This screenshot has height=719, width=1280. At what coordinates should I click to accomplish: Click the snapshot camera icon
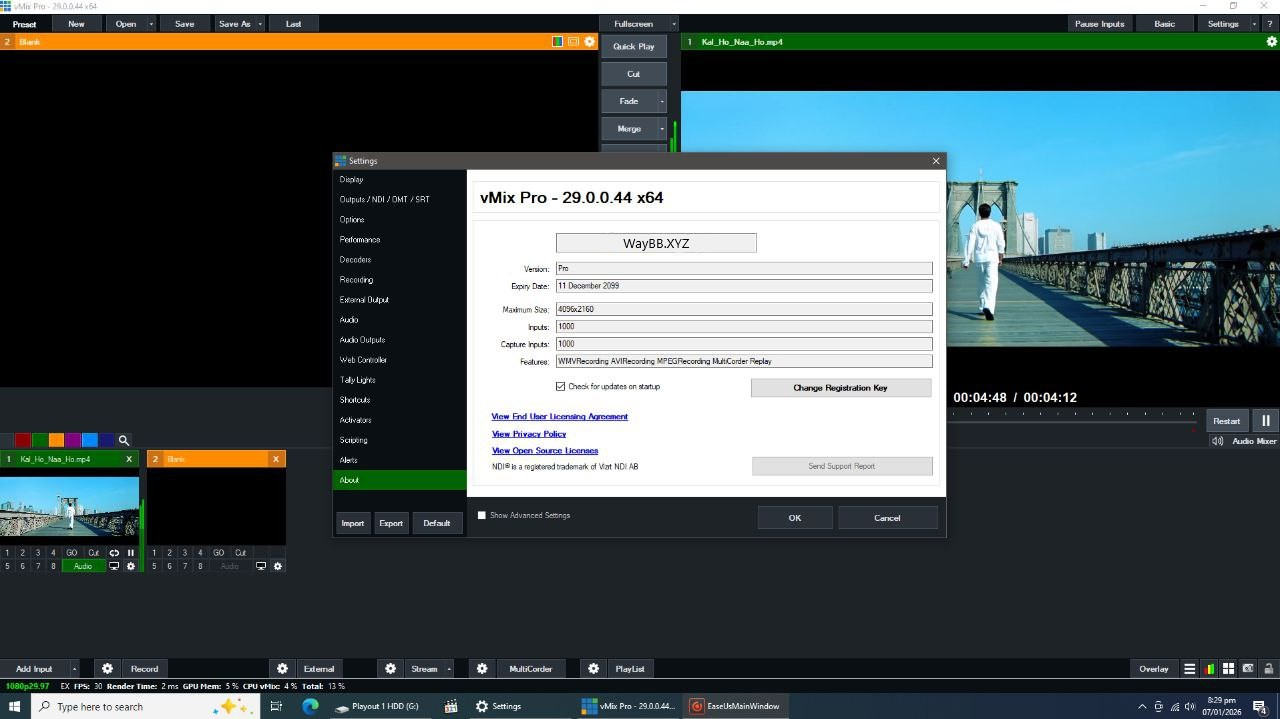point(1248,669)
